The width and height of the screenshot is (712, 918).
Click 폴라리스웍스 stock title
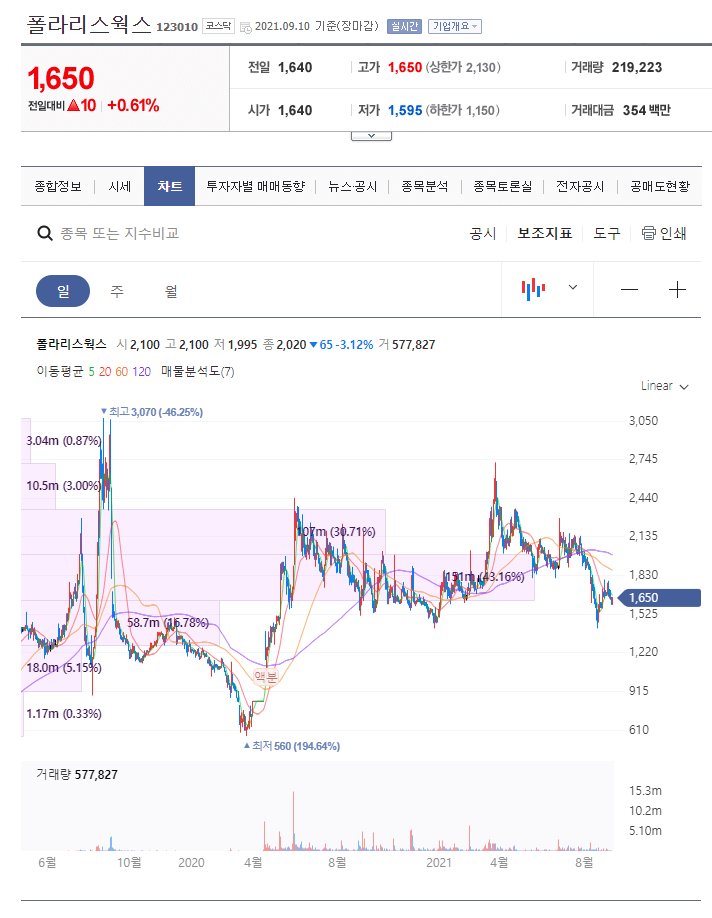coord(89,25)
